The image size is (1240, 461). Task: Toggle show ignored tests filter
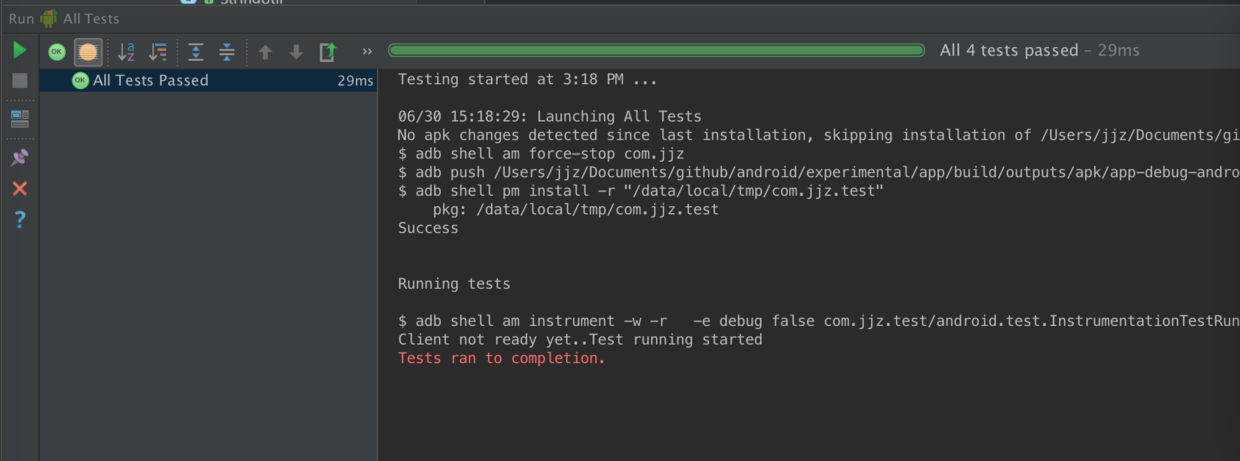click(88, 52)
